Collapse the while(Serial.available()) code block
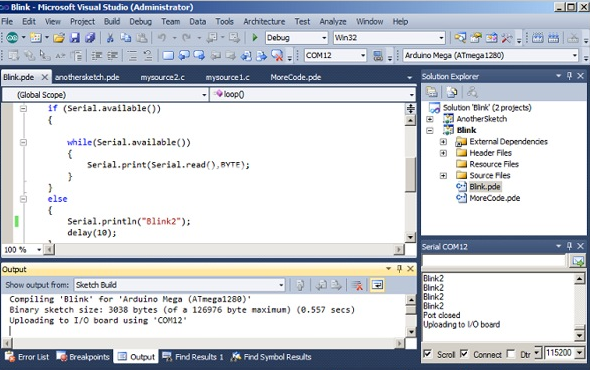The image size is (590, 370). pyautogui.click(x=23, y=142)
